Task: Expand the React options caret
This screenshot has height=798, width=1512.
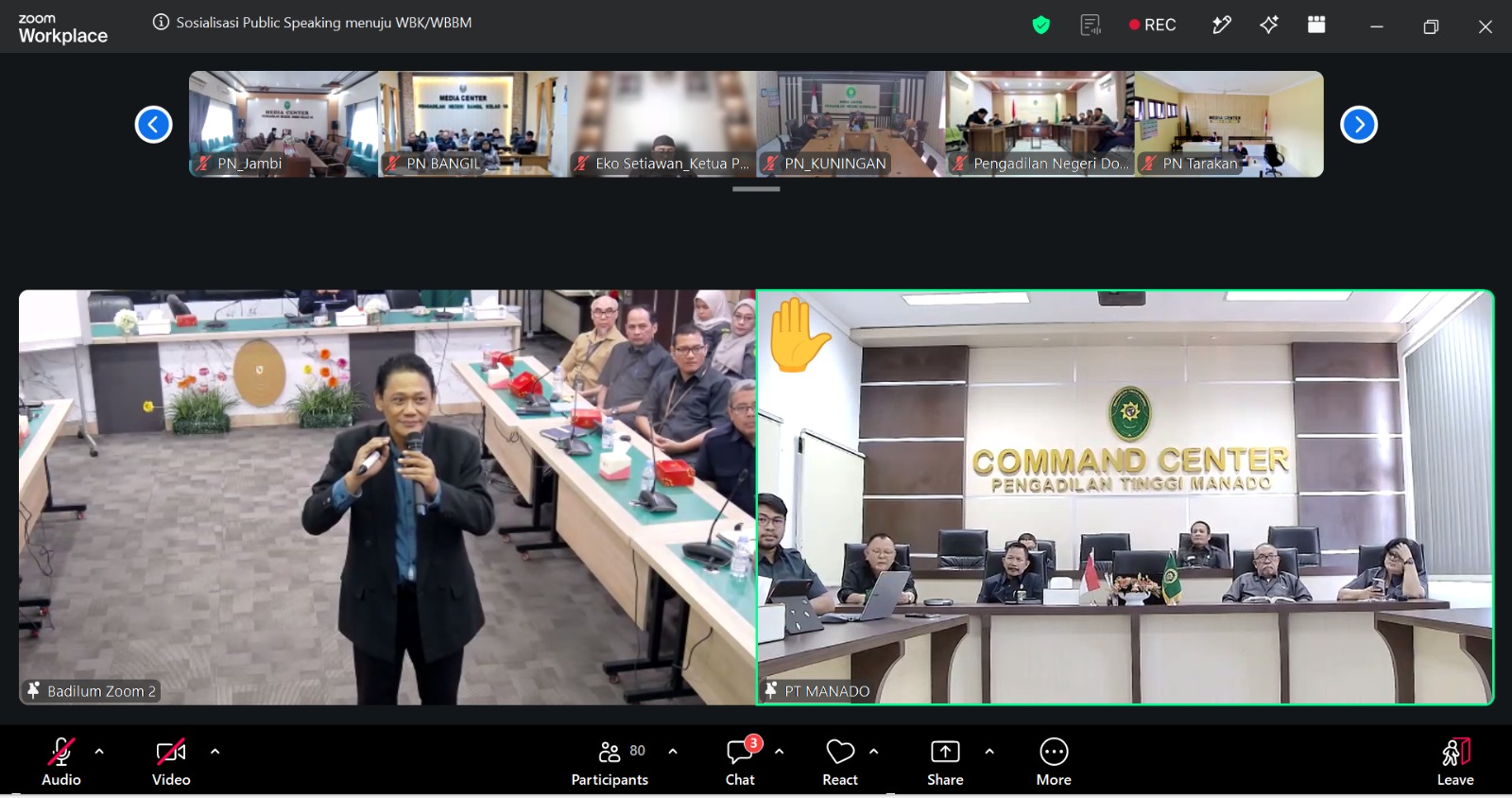Action: (x=874, y=752)
